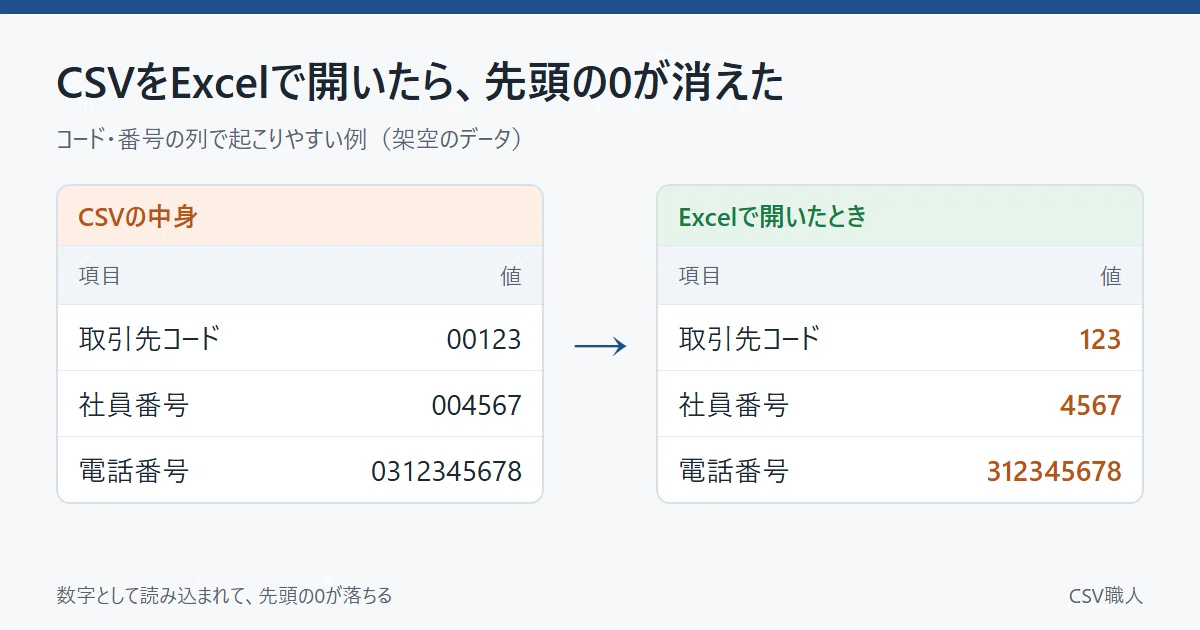The height and width of the screenshot is (630, 1200).
Task: Select '社員番号' in the Excelで開いたとき table
Action: click(x=734, y=405)
